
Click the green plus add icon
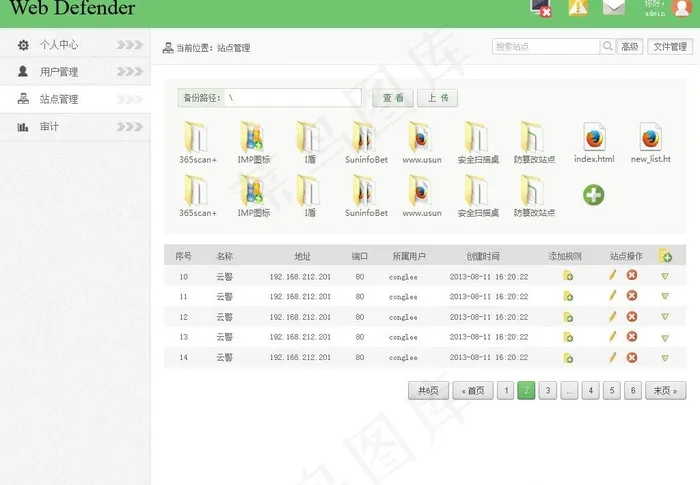[593, 195]
